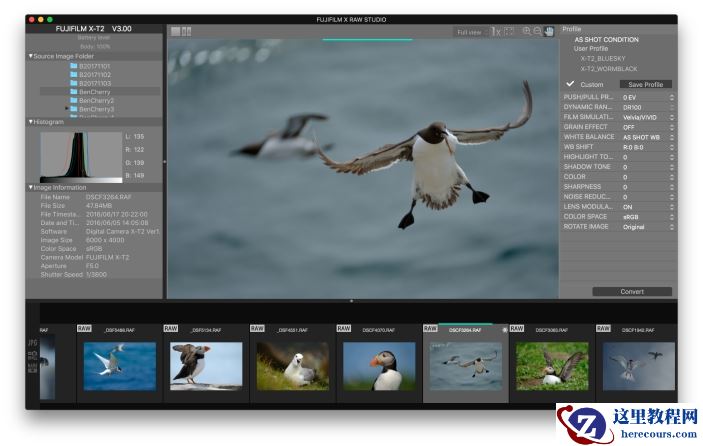Open the B20171101 folder
This screenshot has height=446, width=703.
pyautogui.click(x=90, y=66)
